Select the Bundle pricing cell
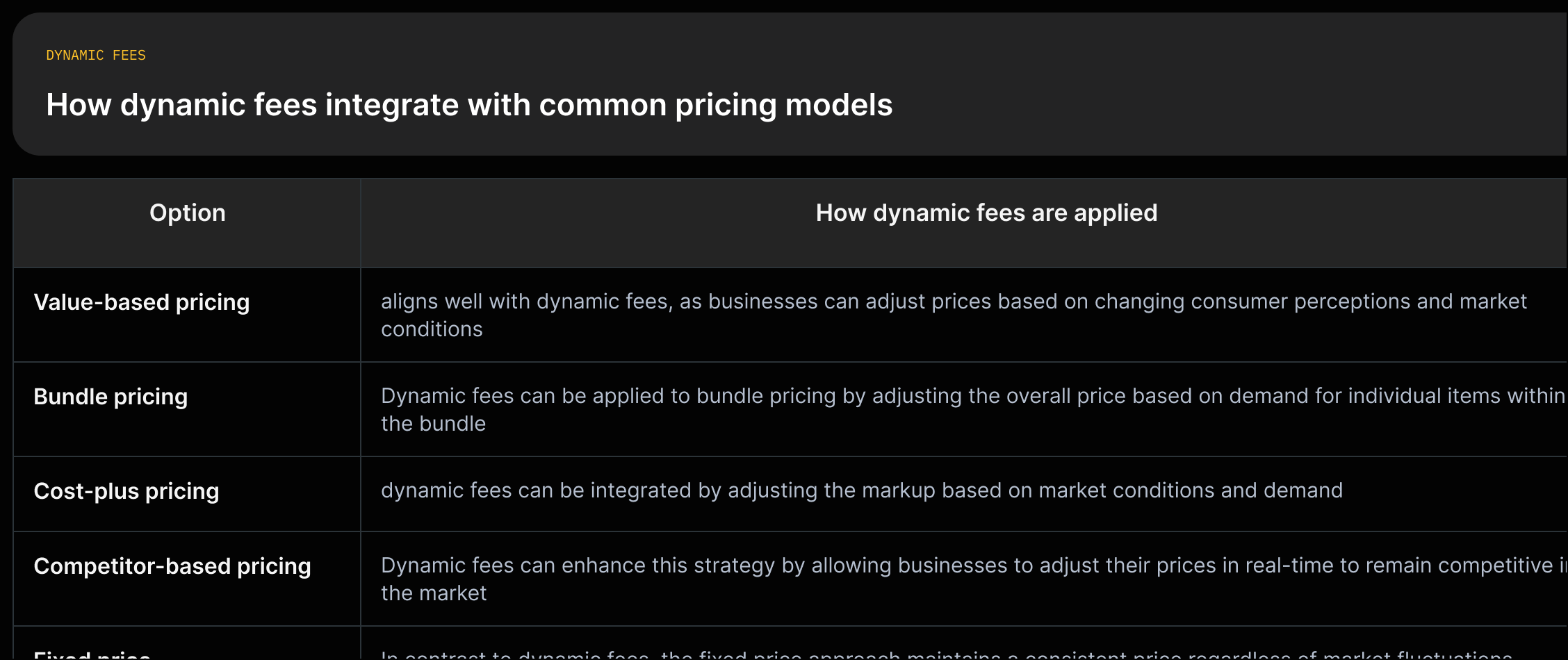The width and height of the screenshot is (1568, 660). click(x=187, y=409)
